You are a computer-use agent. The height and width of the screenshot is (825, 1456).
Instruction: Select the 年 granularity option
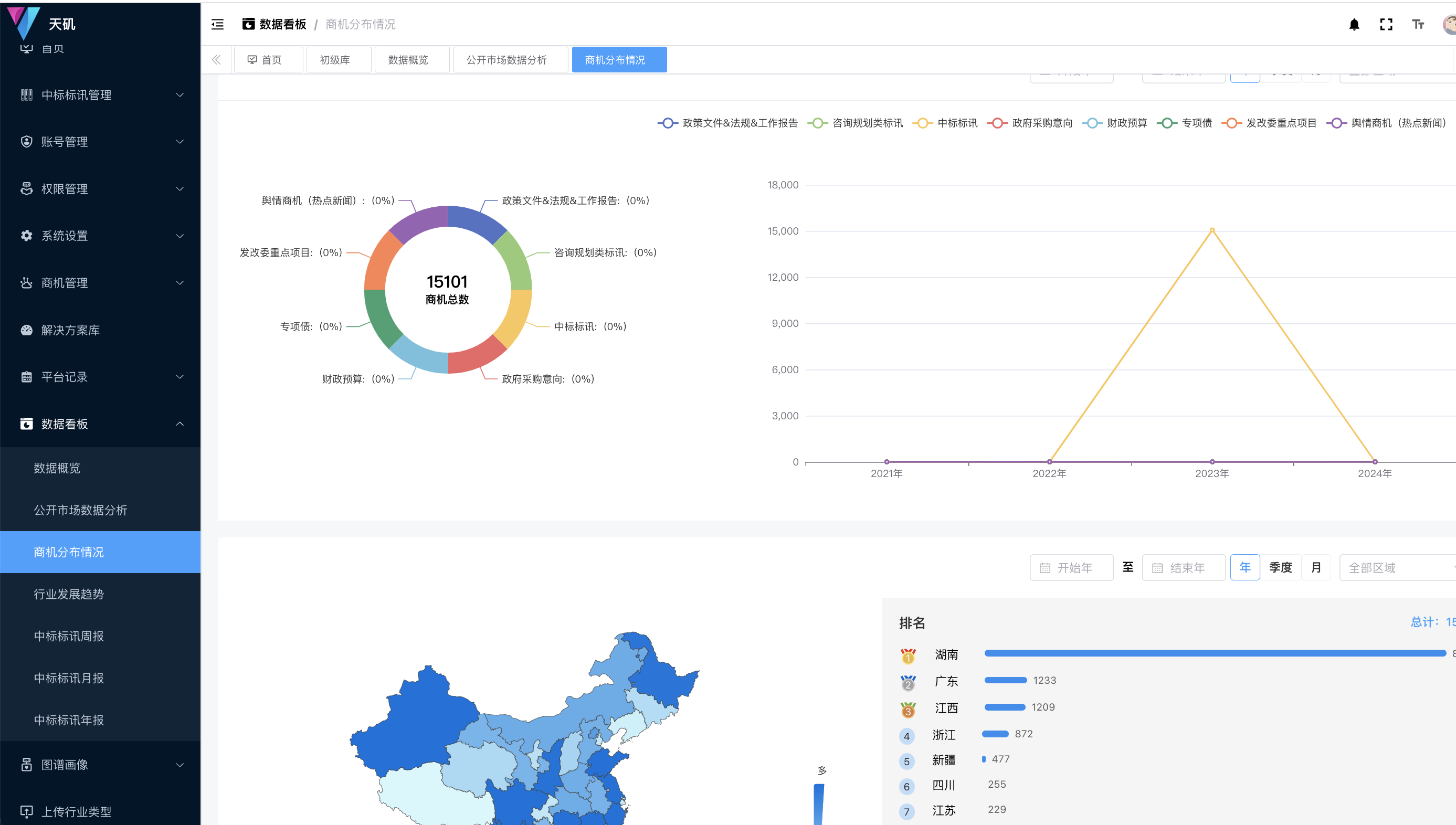tap(1244, 567)
